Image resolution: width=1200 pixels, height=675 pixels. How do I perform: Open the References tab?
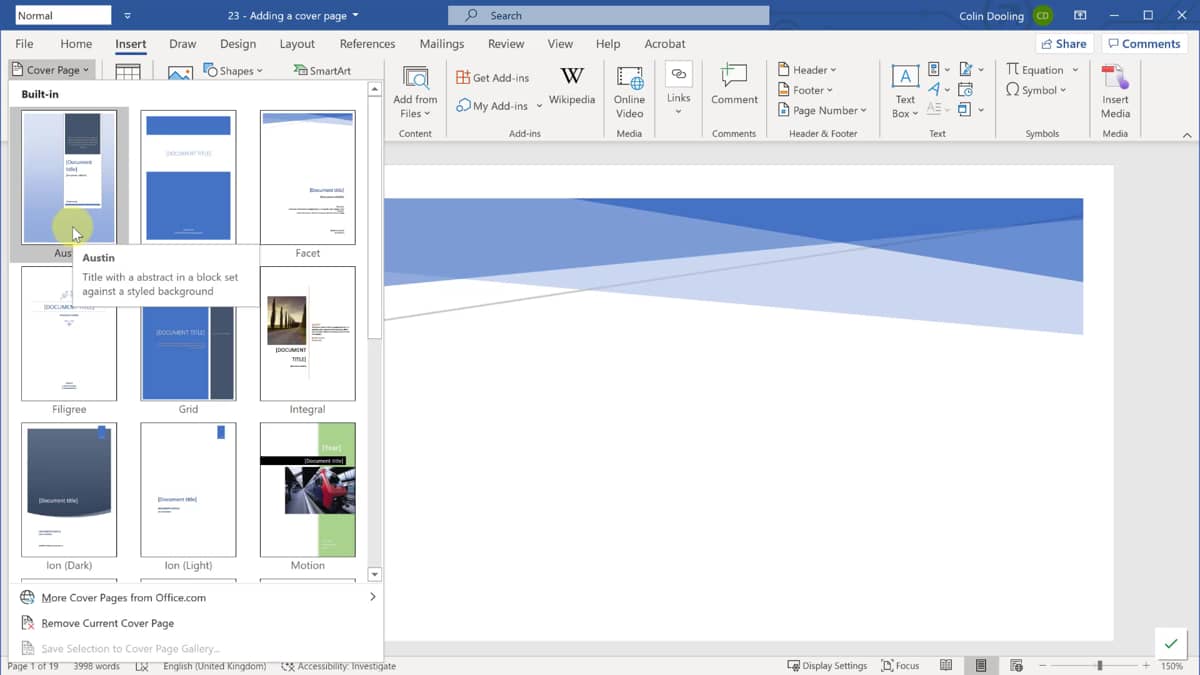pos(367,44)
